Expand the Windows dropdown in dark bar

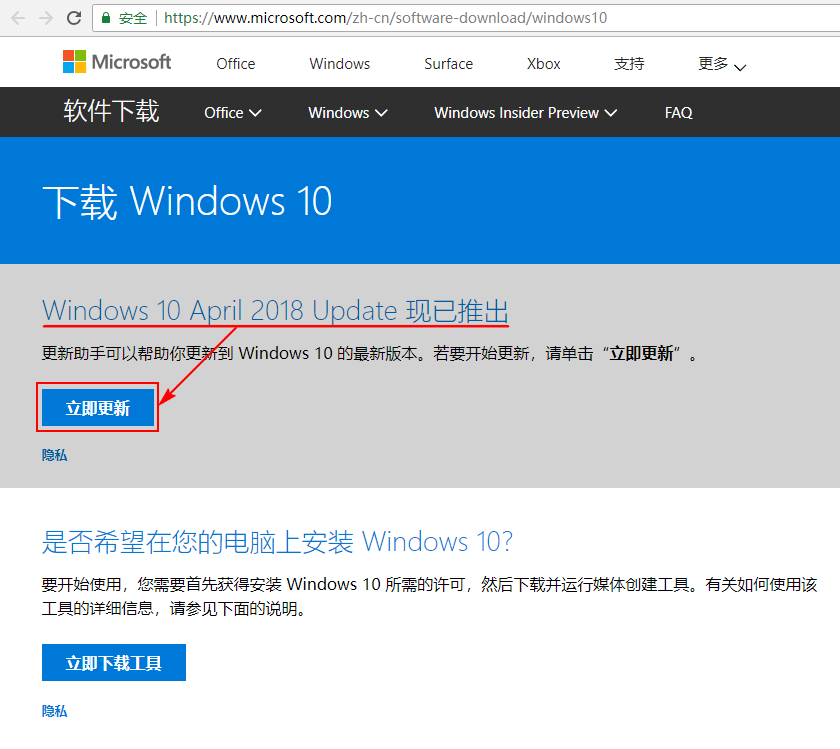click(x=347, y=113)
